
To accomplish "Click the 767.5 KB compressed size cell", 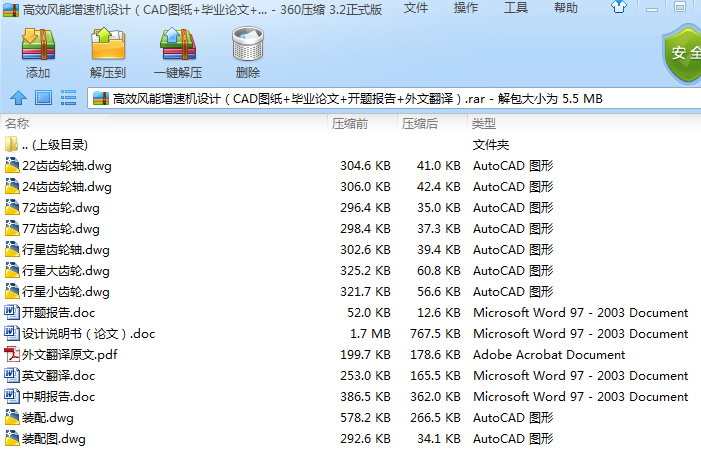I will pos(435,333).
